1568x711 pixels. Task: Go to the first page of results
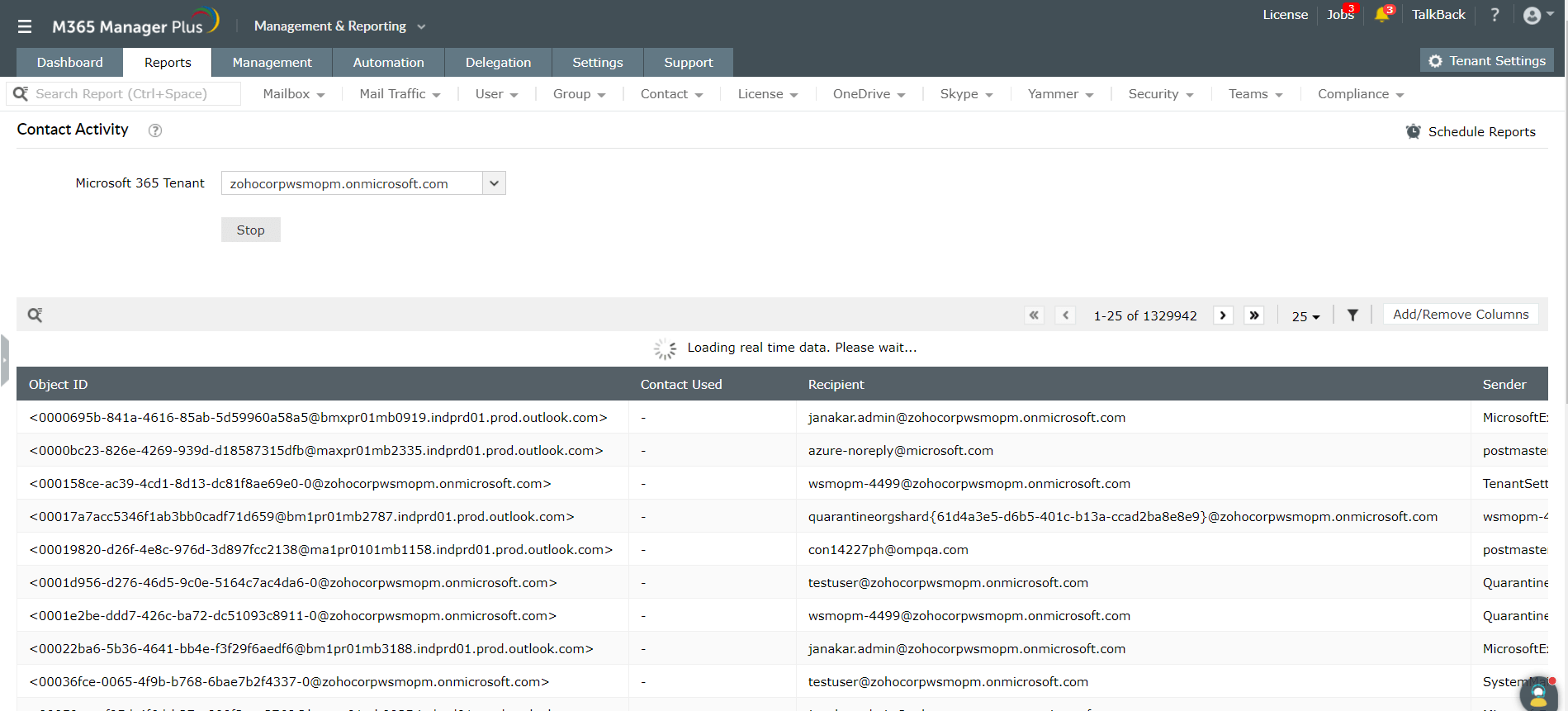pos(1034,315)
